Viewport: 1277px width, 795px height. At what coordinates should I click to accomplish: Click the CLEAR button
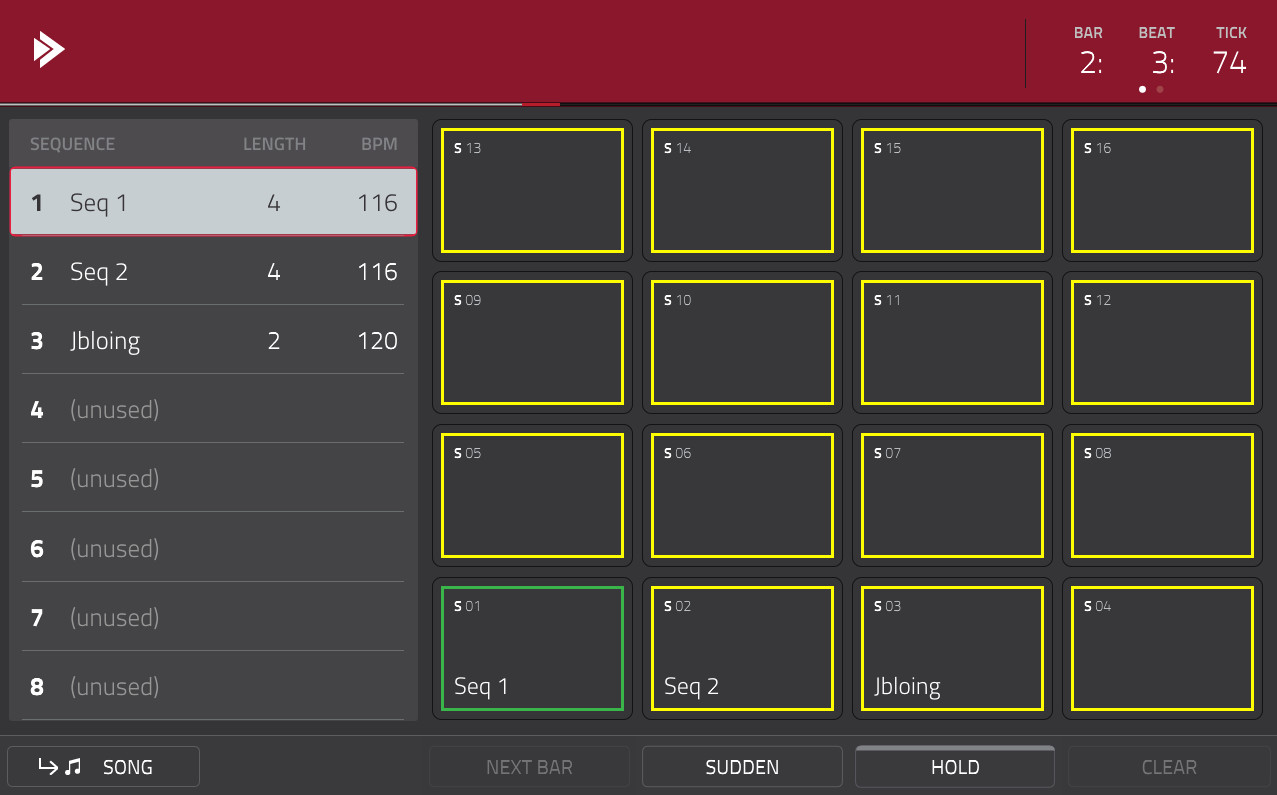pyautogui.click(x=1168, y=766)
